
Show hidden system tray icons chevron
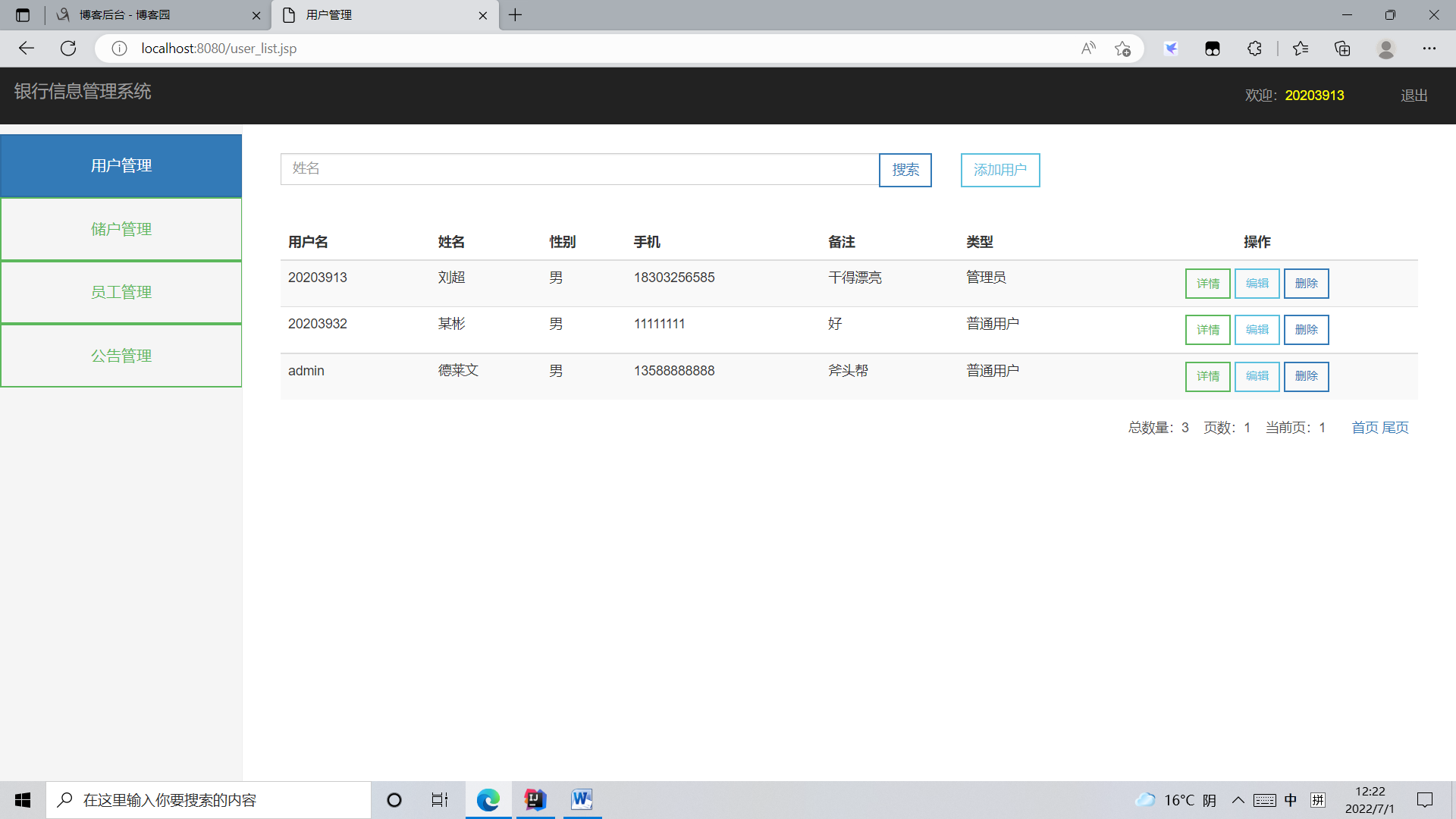point(1238,800)
